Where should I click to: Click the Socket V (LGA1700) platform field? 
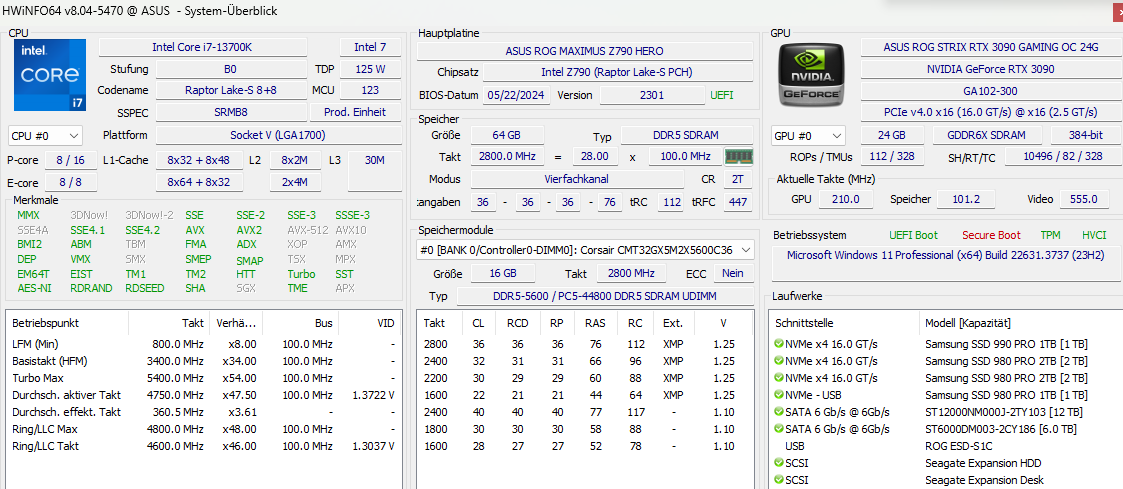(279, 135)
